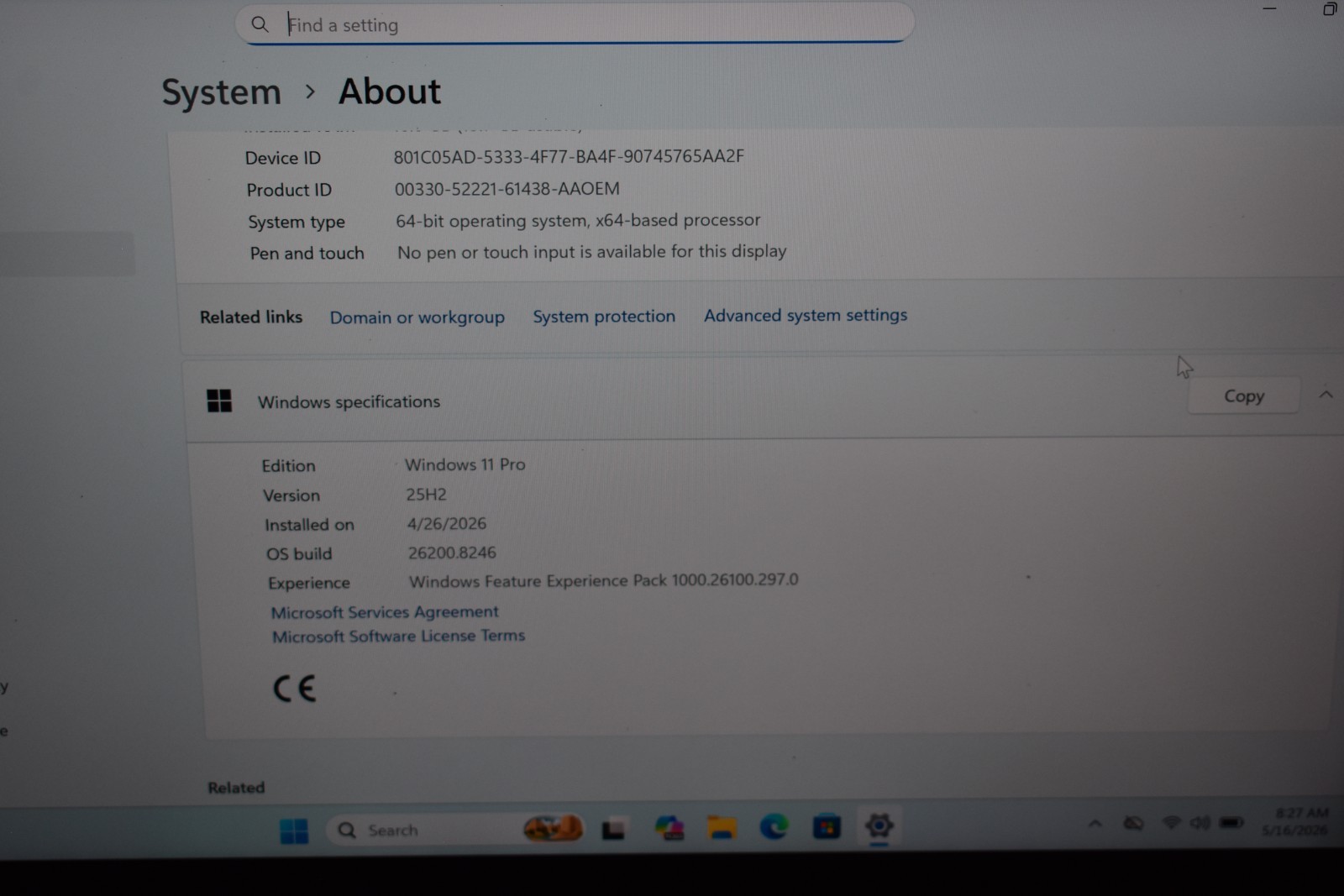Screen dimensions: 1344x896
Task: Click the Windows specifications logo icon
Action: (x=219, y=401)
